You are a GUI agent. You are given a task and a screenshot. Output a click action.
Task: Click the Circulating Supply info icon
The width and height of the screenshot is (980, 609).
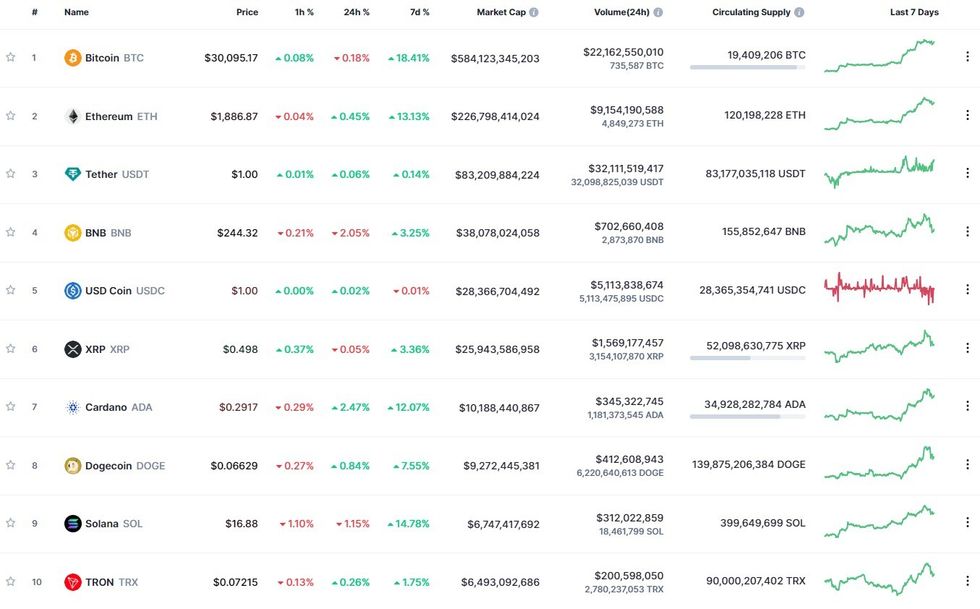tap(800, 12)
